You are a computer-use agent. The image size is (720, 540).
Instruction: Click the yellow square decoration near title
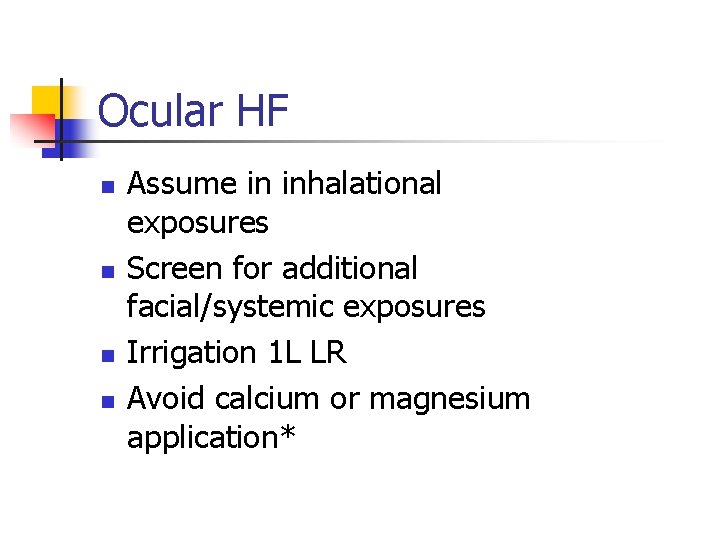click(x=45, y=98)
